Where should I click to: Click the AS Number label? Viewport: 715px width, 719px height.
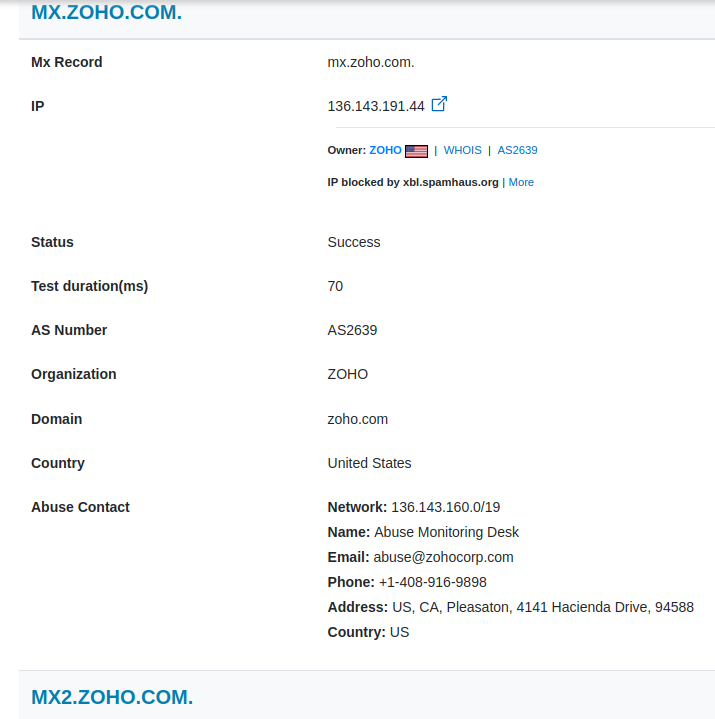tap(69, 330)
